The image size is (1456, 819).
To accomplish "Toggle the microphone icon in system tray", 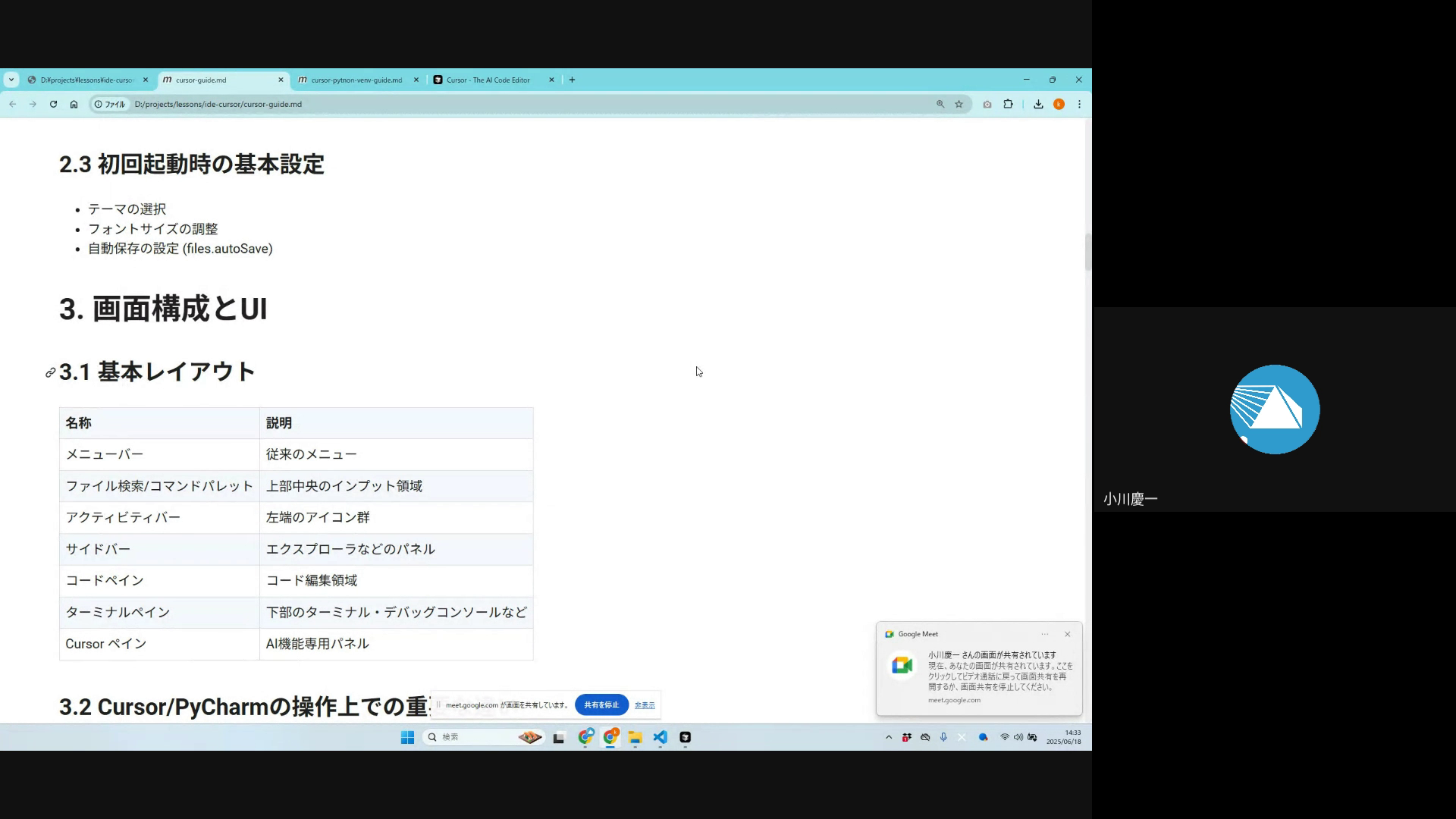I will pos(943,737).
